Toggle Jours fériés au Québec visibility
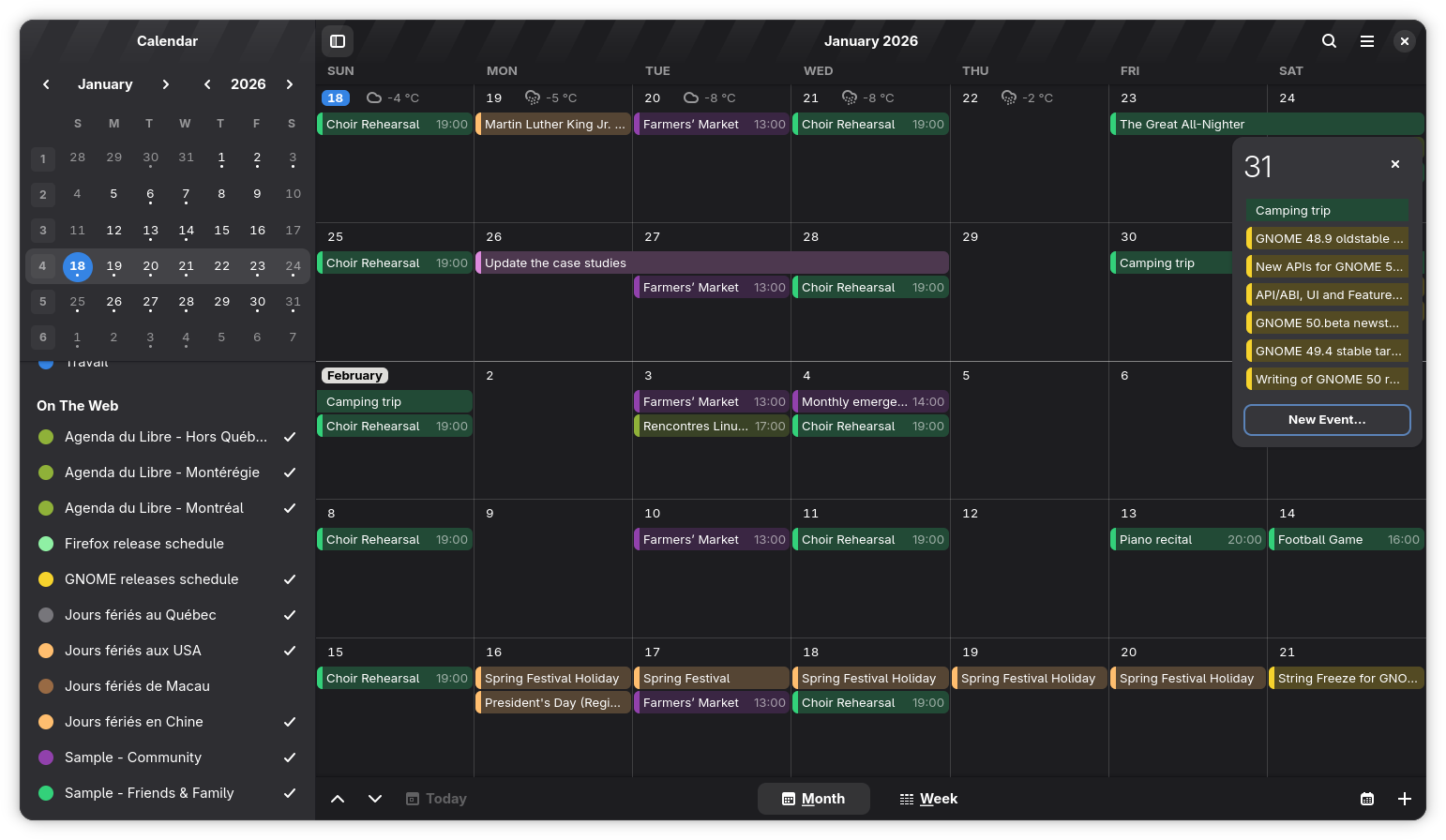Image resolution: width=1446 pixels, height=840 pixels. point(290,615)
